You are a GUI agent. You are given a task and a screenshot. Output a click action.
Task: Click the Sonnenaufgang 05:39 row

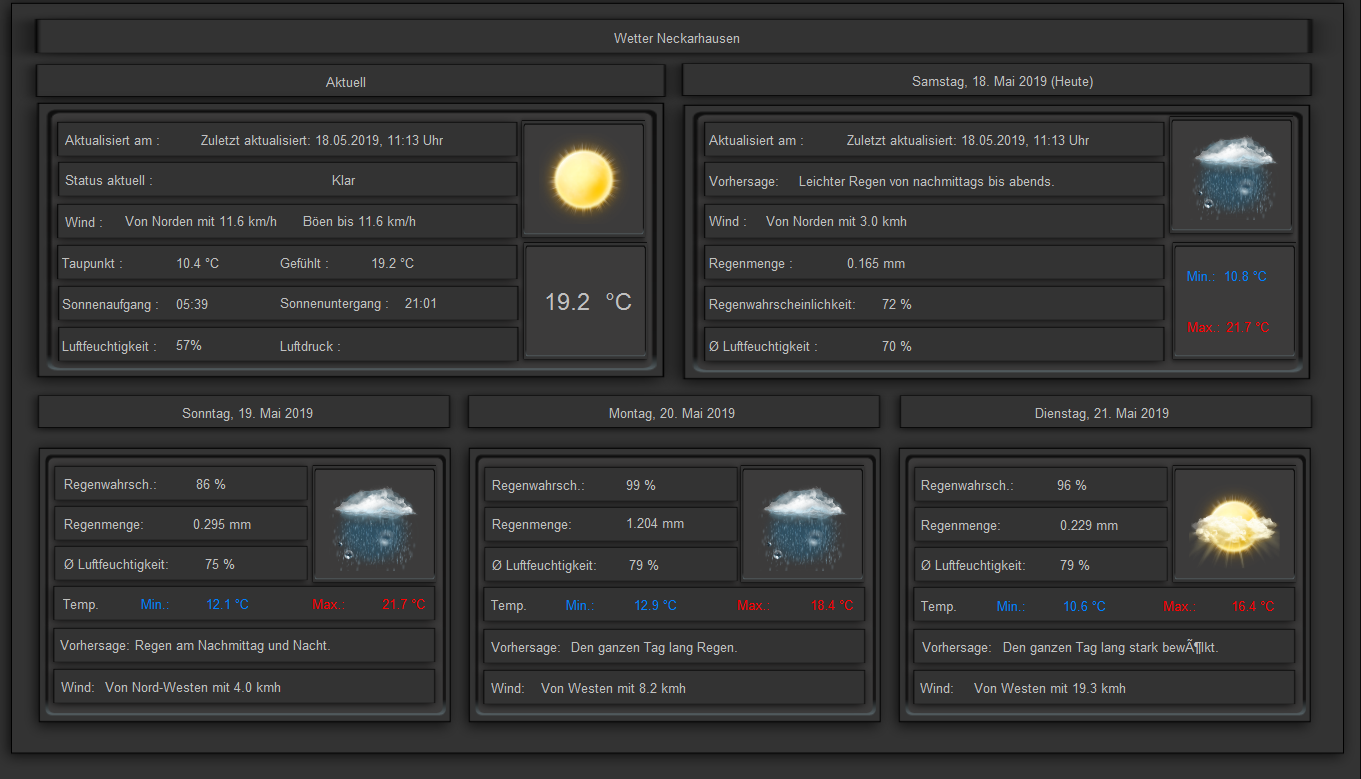(287, 304)
